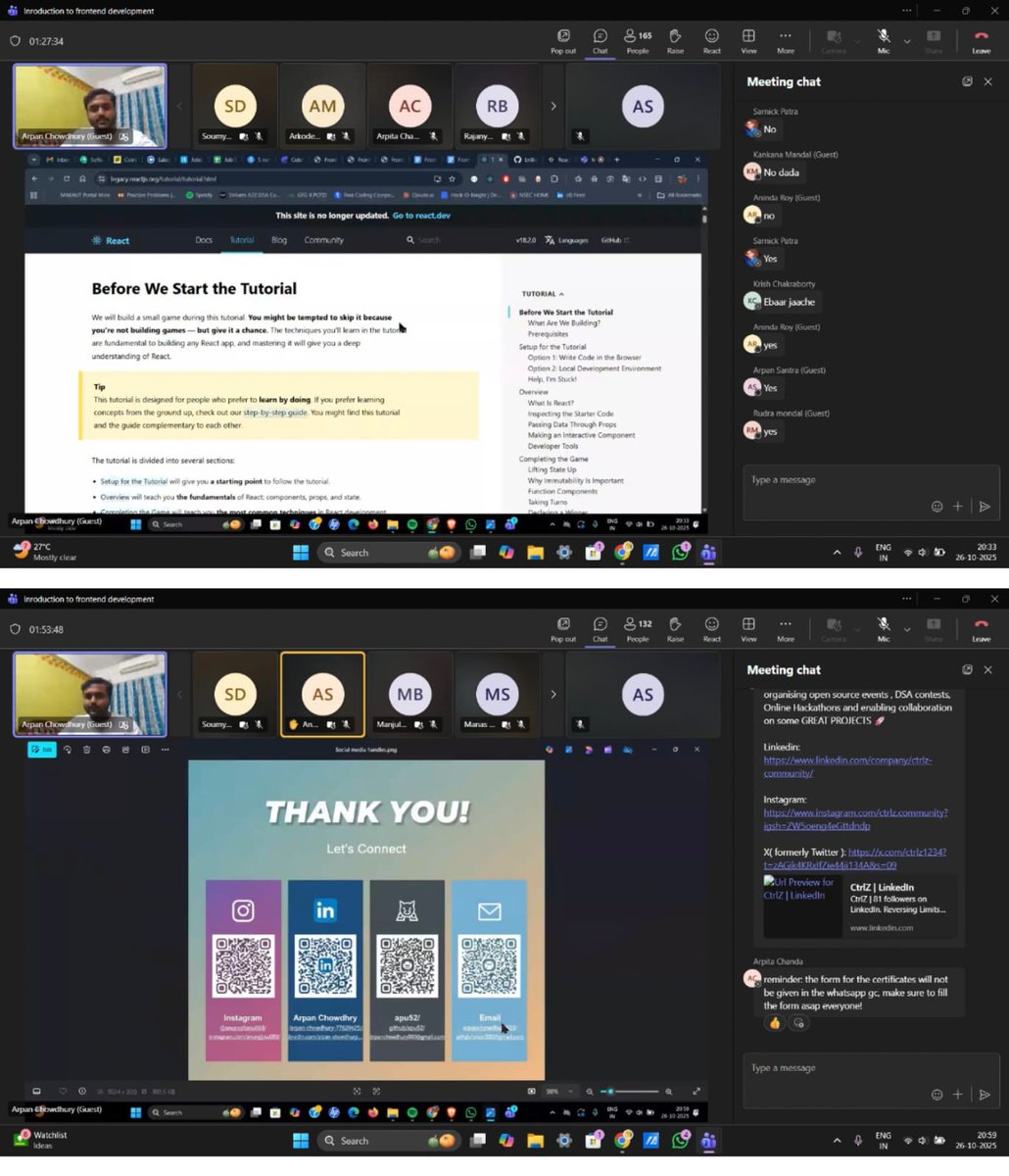The image size is (1009, 1176).
Task: Select the MB participant tile
Action: click(409, 694)
